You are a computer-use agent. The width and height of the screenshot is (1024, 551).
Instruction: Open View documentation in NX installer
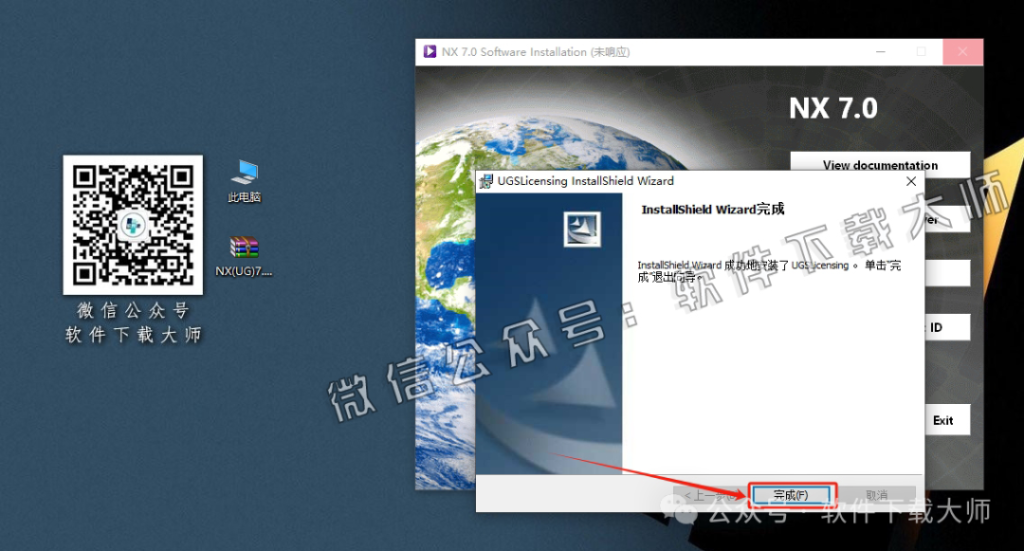click(x=880, y=165)
